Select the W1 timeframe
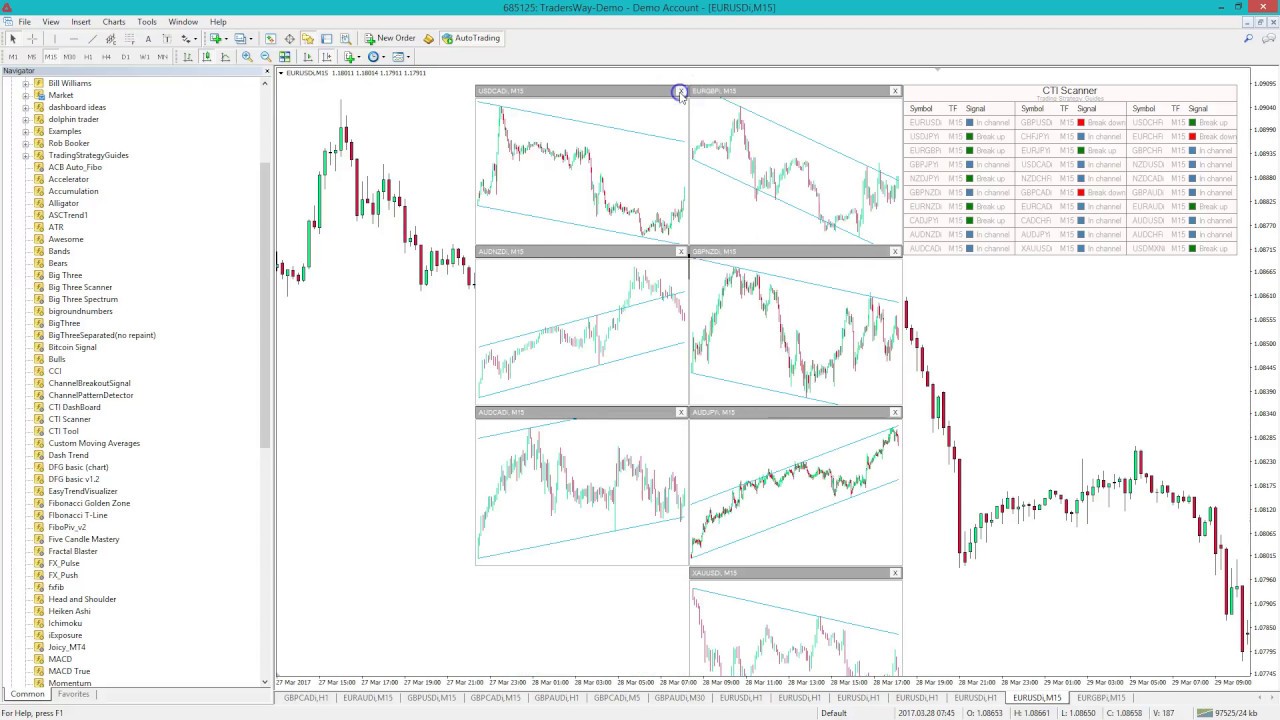 click(x=144, y=57)
